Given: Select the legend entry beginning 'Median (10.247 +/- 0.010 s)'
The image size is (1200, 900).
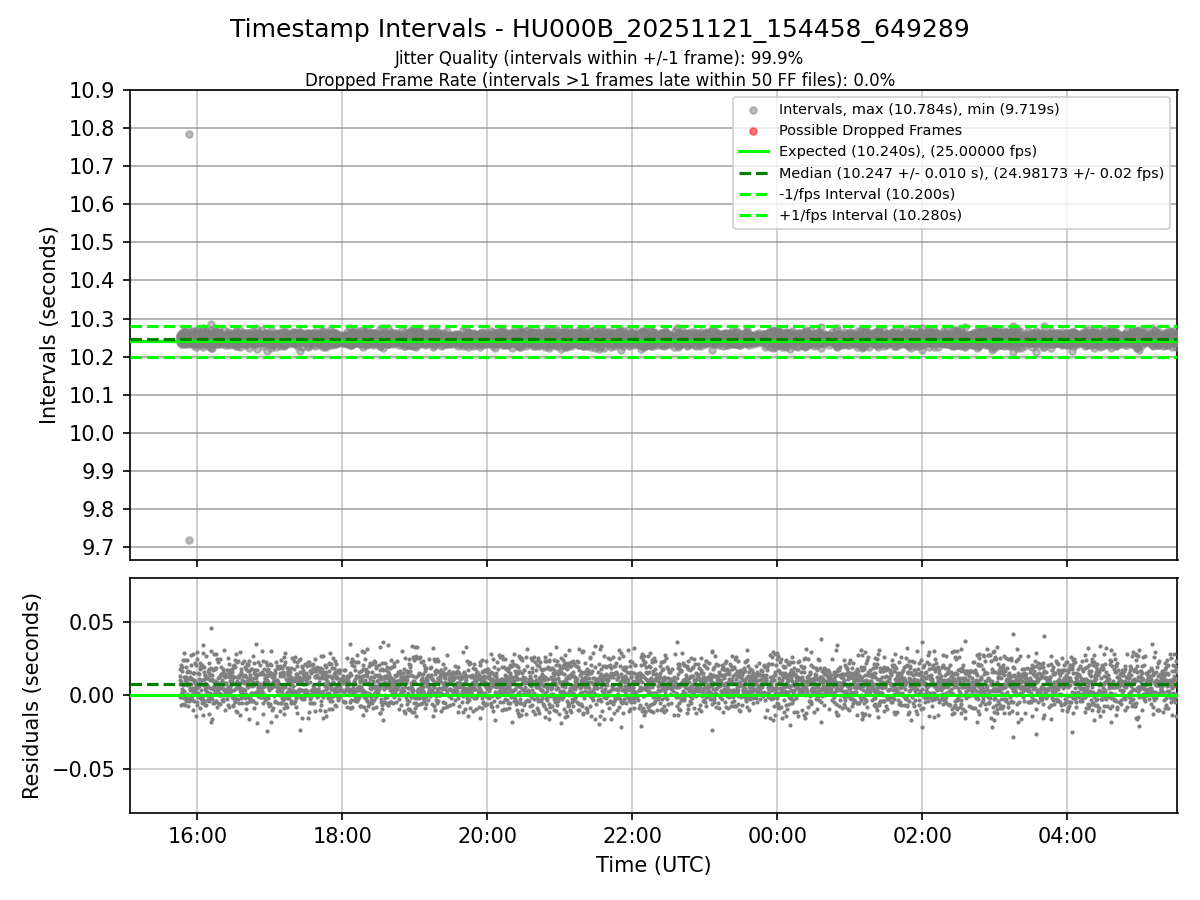Looking at the screenshot, I should coord(971,172).
